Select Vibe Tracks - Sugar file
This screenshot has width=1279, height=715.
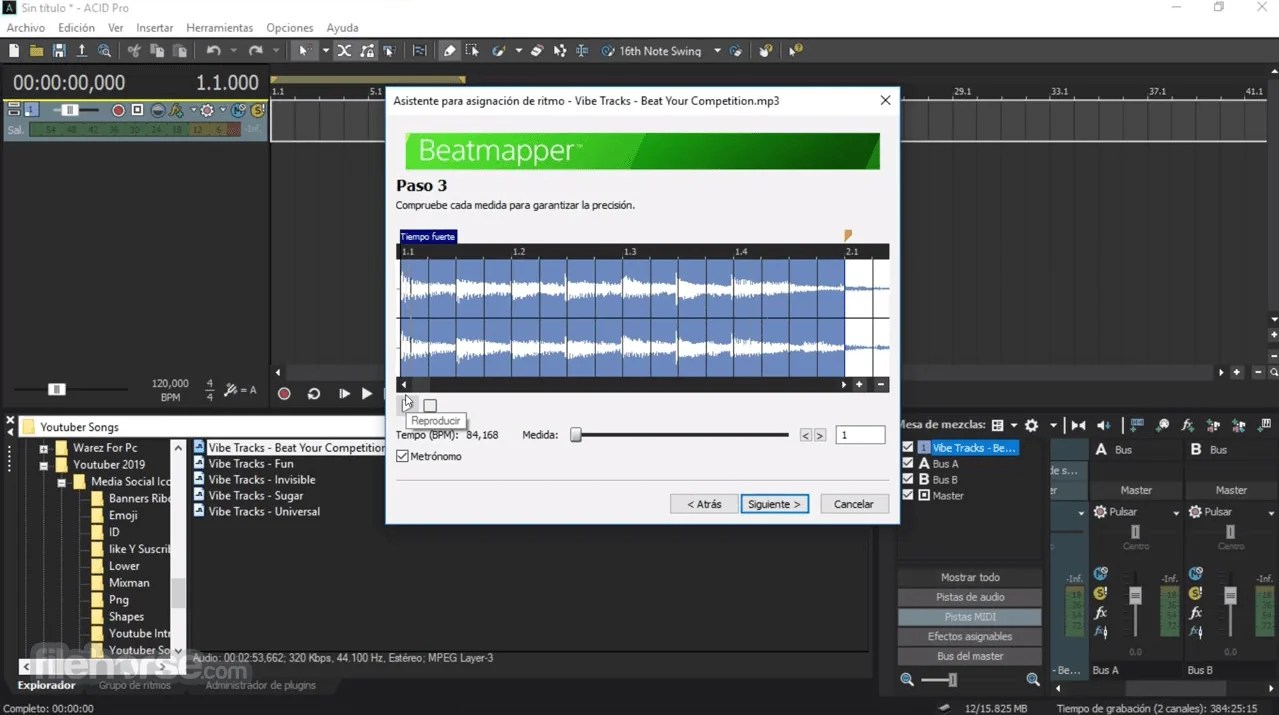pyautogui.click(x=256, y=495)
